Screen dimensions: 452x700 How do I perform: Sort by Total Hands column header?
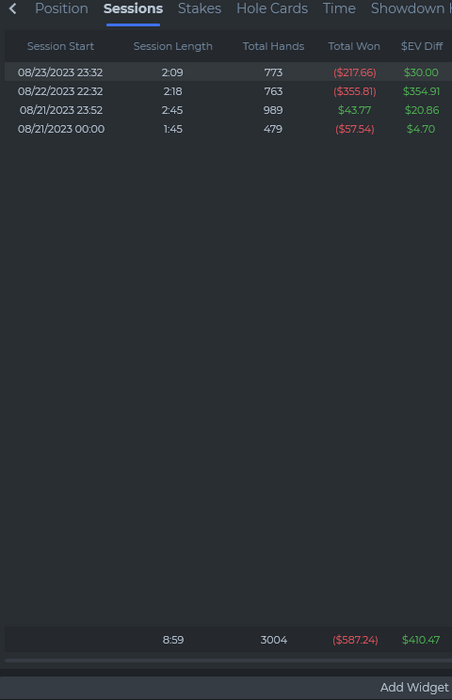coord(273,46)
